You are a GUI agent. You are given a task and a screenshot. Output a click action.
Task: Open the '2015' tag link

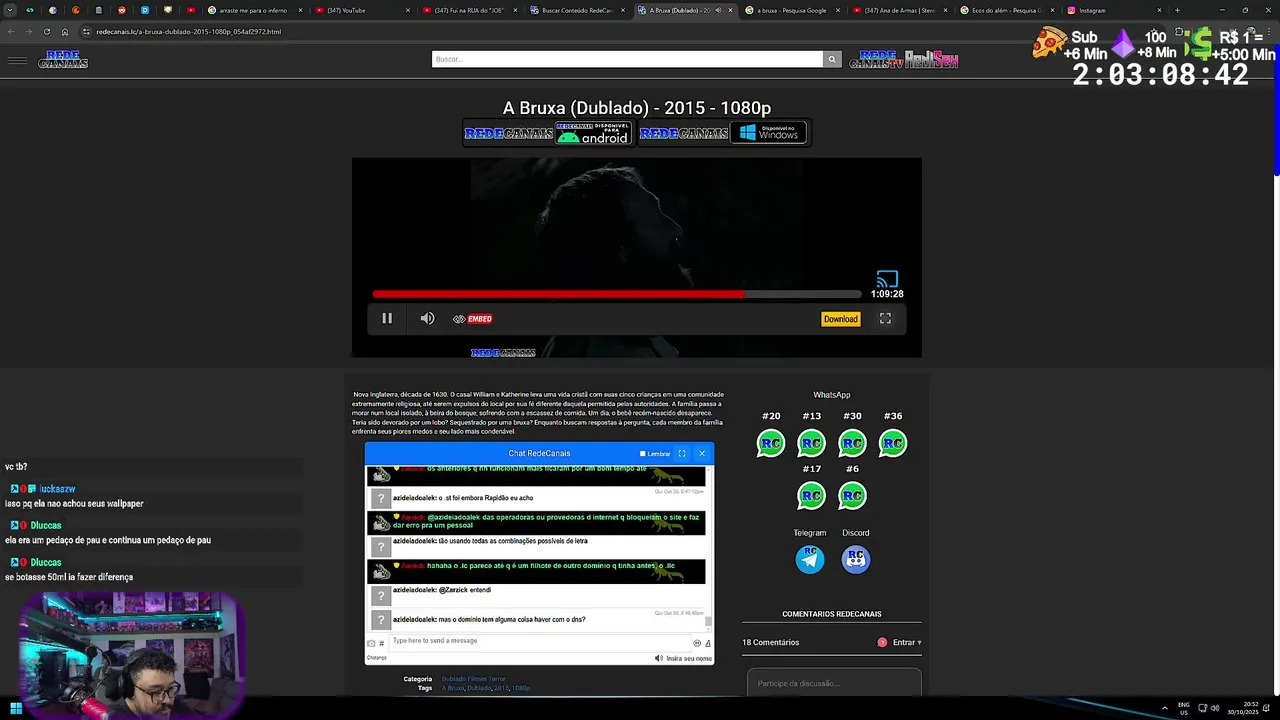[501, 688]
